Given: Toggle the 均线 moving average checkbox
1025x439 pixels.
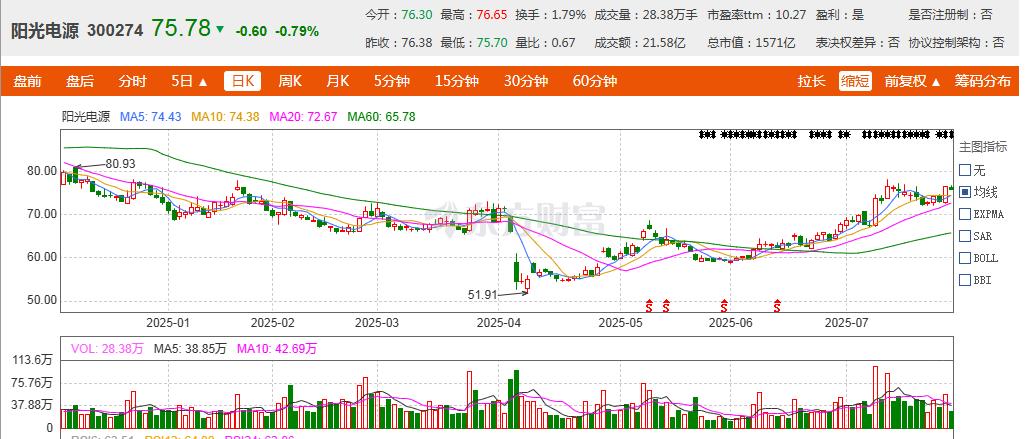Looking at the screenshot, I should [x=965, y=192].
